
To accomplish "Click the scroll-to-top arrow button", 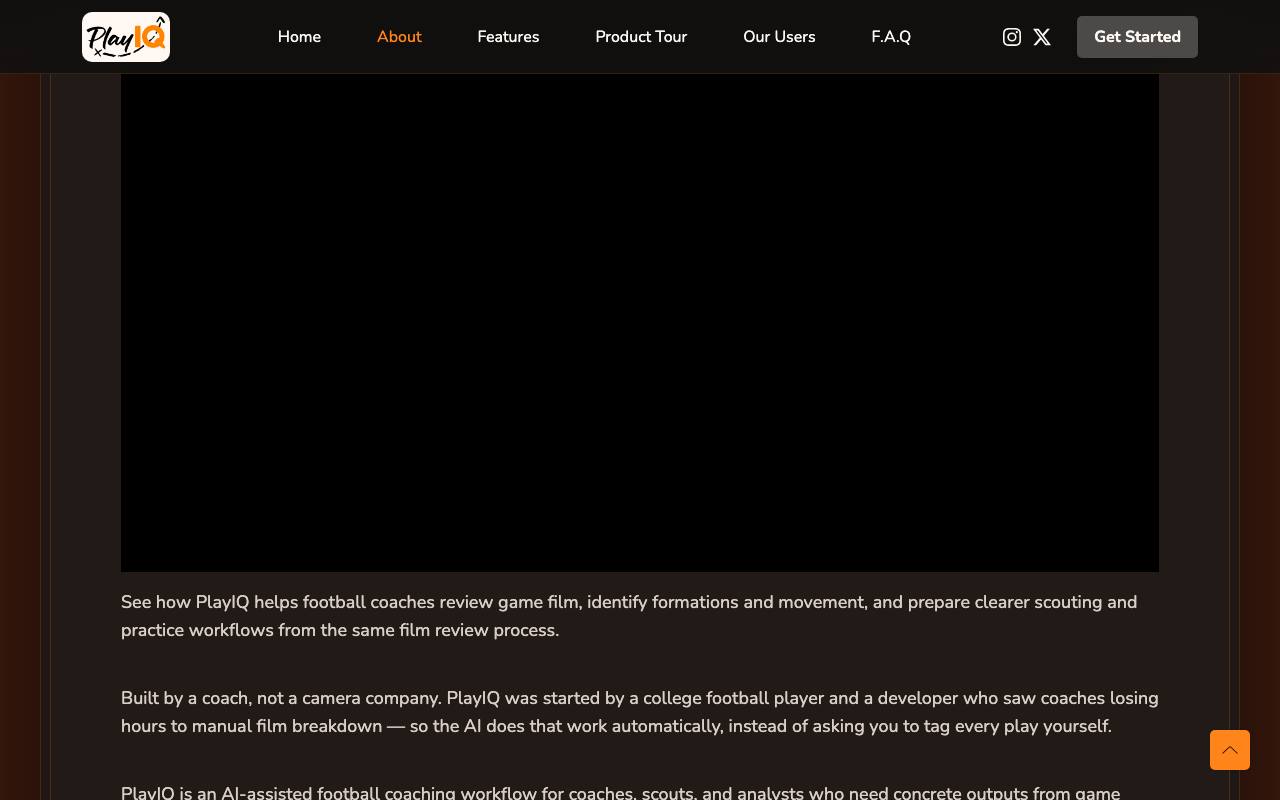I will 1230,750.
